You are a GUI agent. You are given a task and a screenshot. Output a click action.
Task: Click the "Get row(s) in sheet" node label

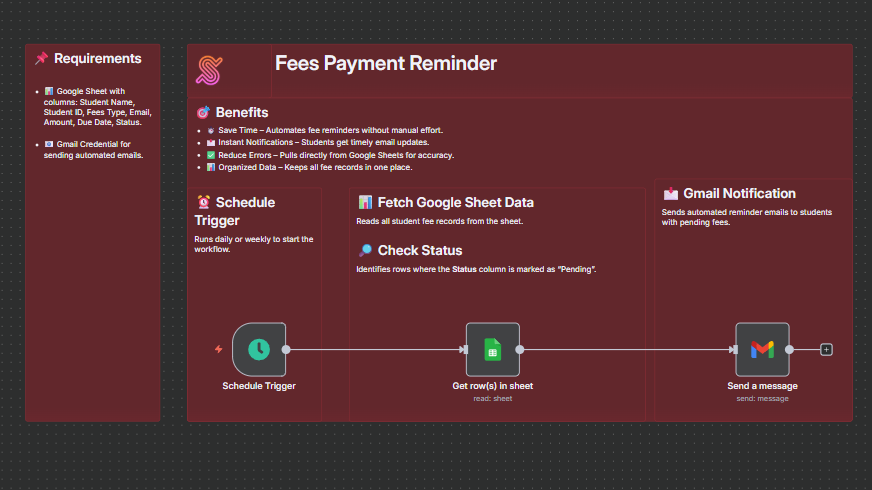(492, 385)
